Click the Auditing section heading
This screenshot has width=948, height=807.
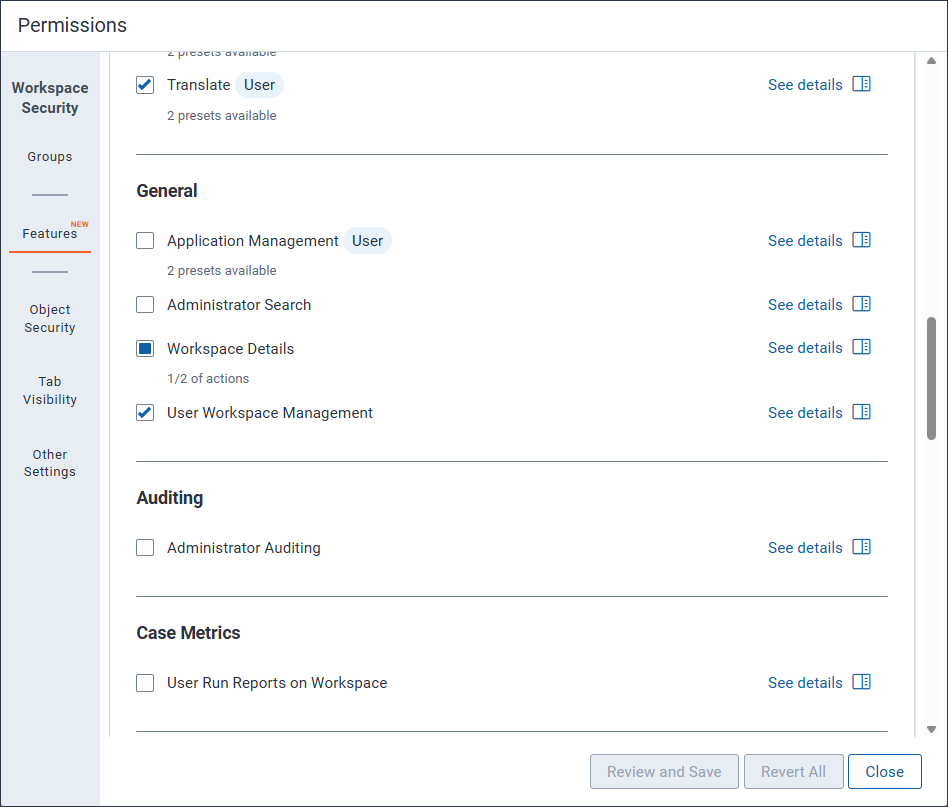[170, 498]
